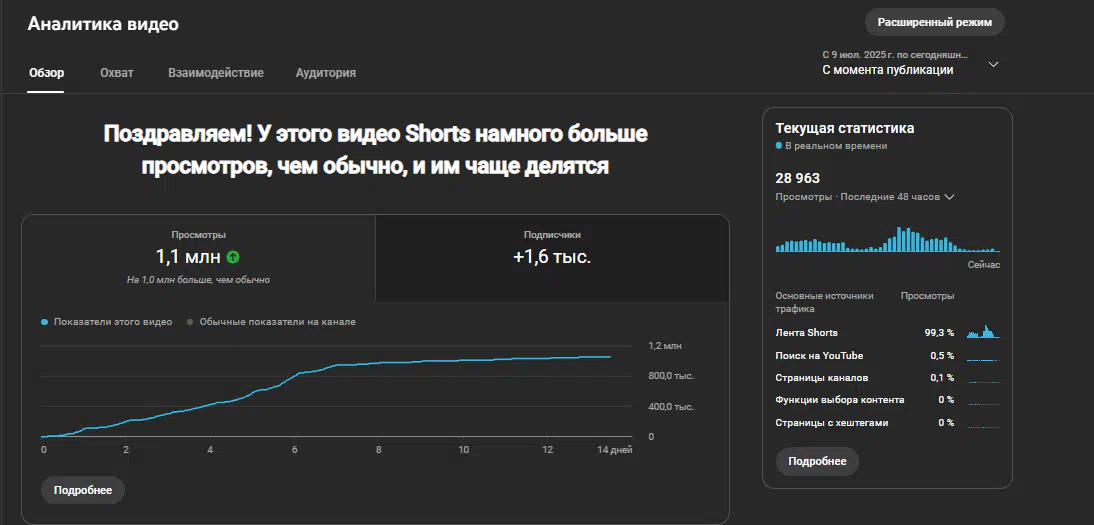
Task: Click the На 1,0 млн больше, чем обычно note
Action: (198, 280)
